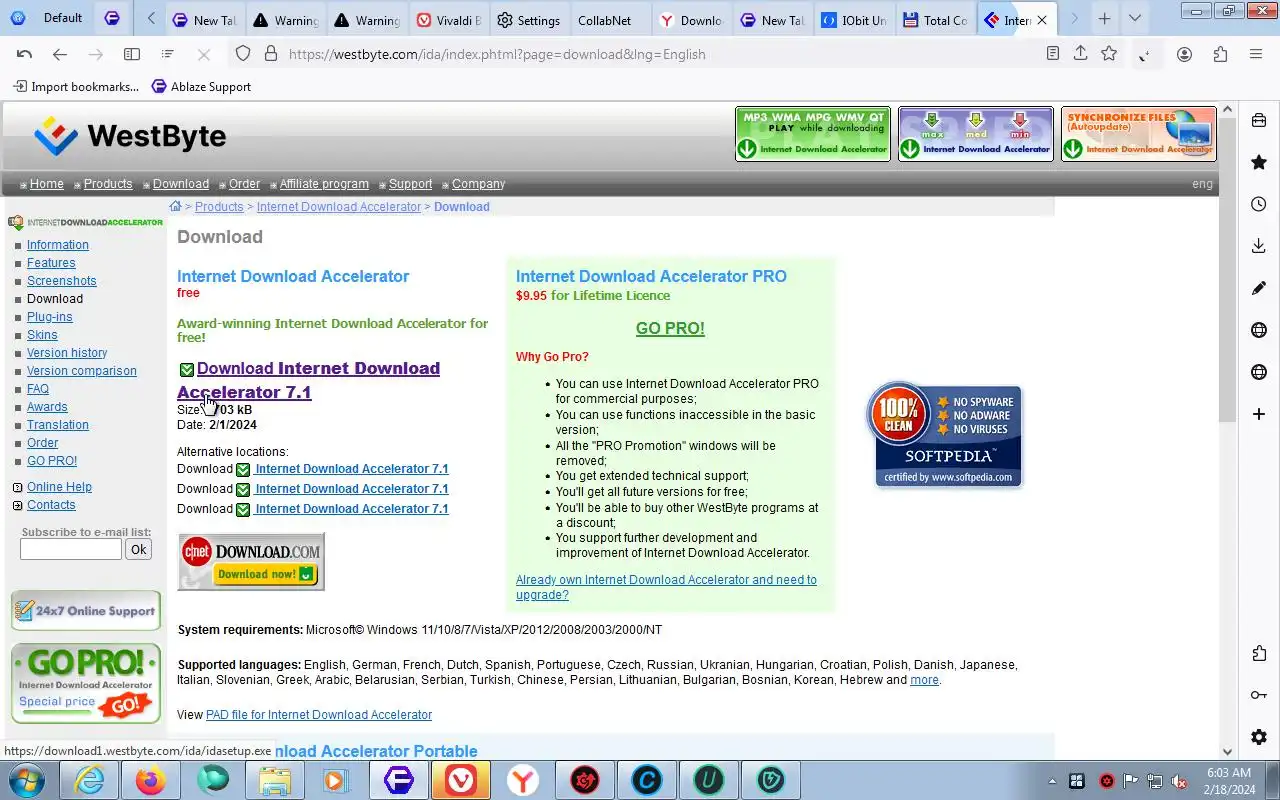1280x800 pixels.
Task: Launch Yandex Browser from taskbar
Action: [x=523, y=780]
